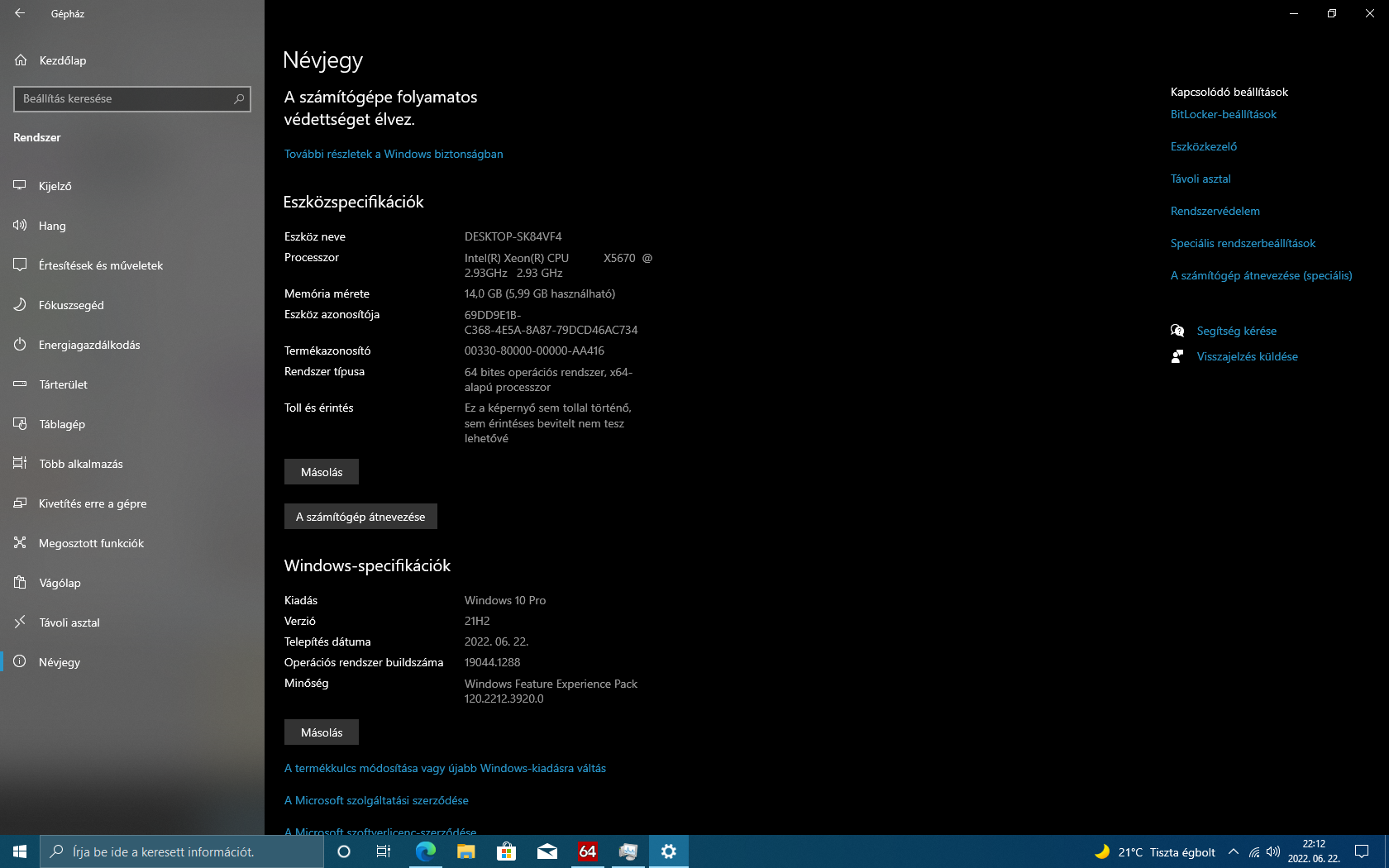Click Settings gear on taskbar
Viewport: 1389px width, 868px height.
pyautogui.click(x=668, y=851)
